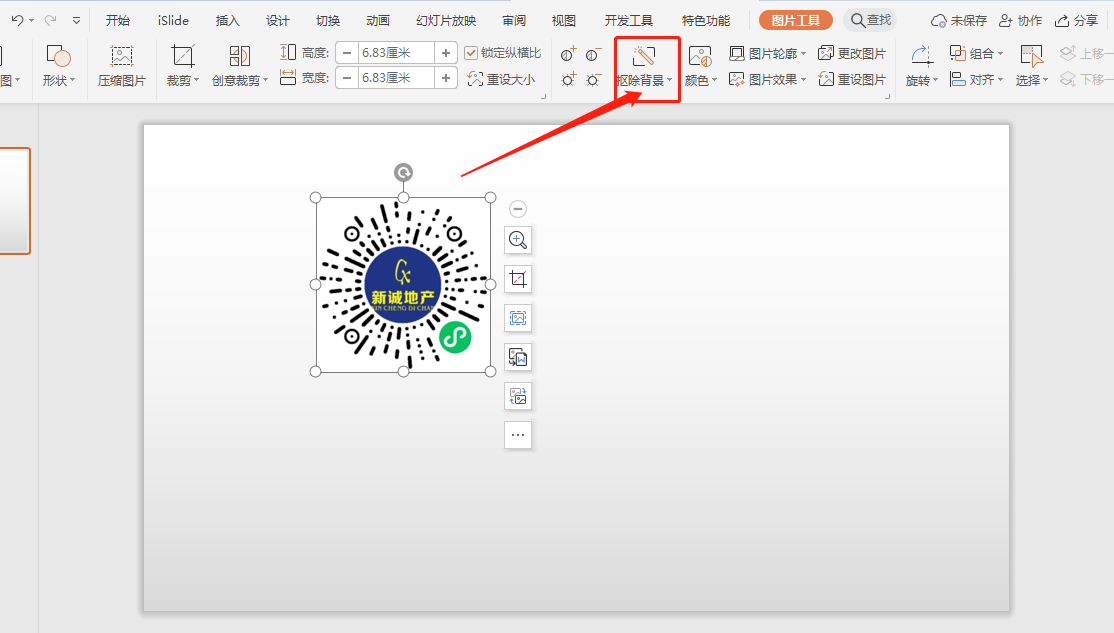Click the zoom magnifier icon in the floating toolbar
1114x633 pixels.
coord(518,240)
